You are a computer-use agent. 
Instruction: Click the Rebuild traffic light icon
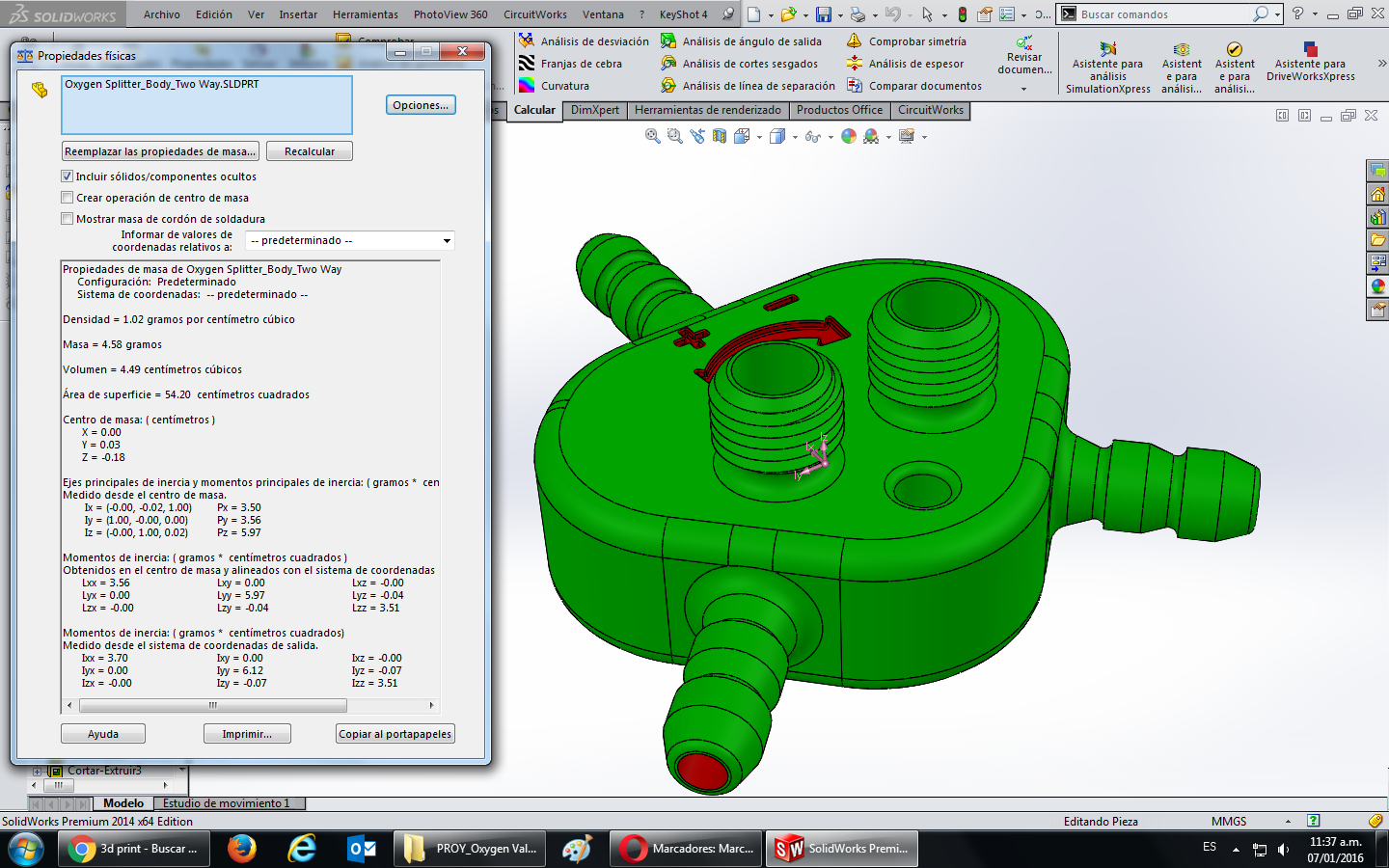[962, 14]
